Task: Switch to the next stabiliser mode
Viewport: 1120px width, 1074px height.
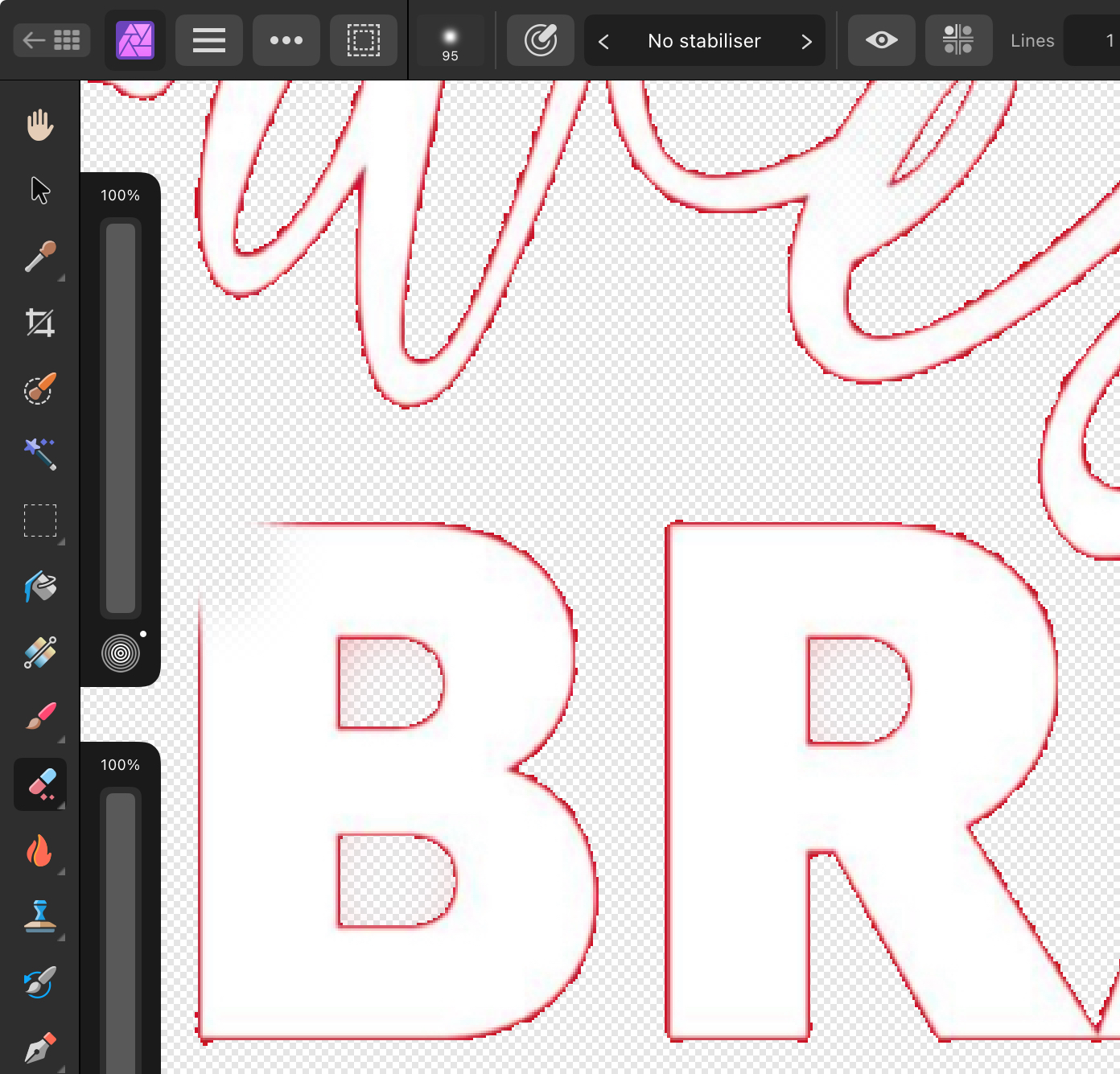Action: click(806, 40)
